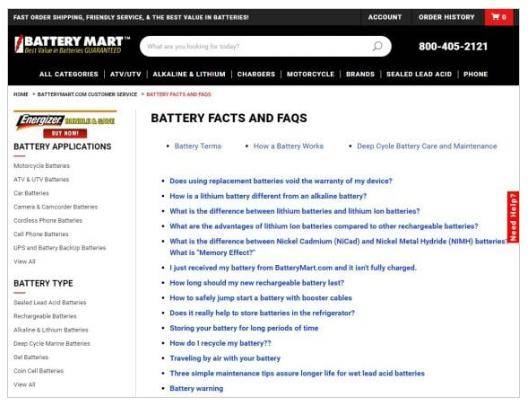Screen dimensions: 532x404
Task: Select the Chargers navigation item
Action: coord(256,74)
